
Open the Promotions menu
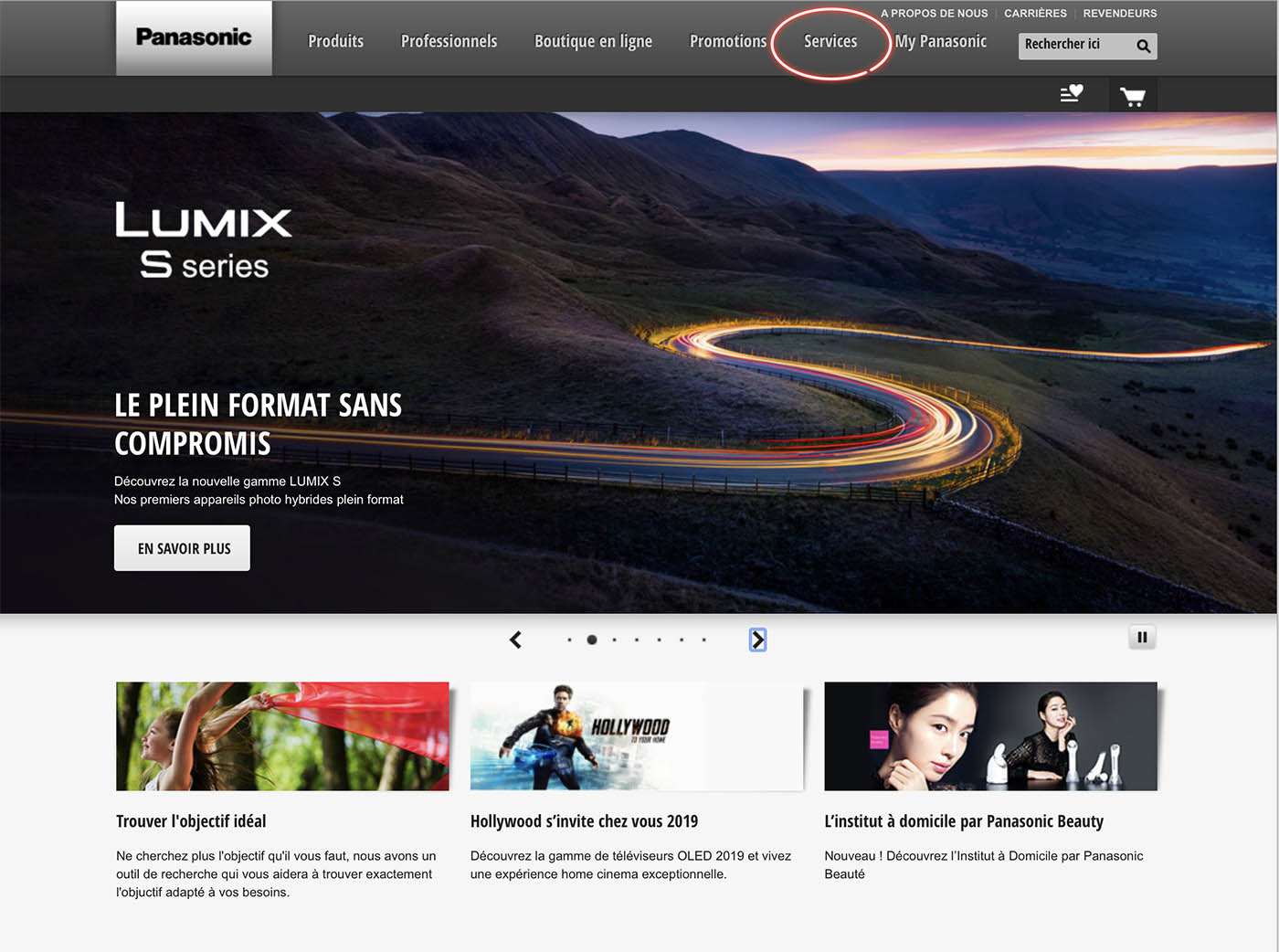[728, 41]
